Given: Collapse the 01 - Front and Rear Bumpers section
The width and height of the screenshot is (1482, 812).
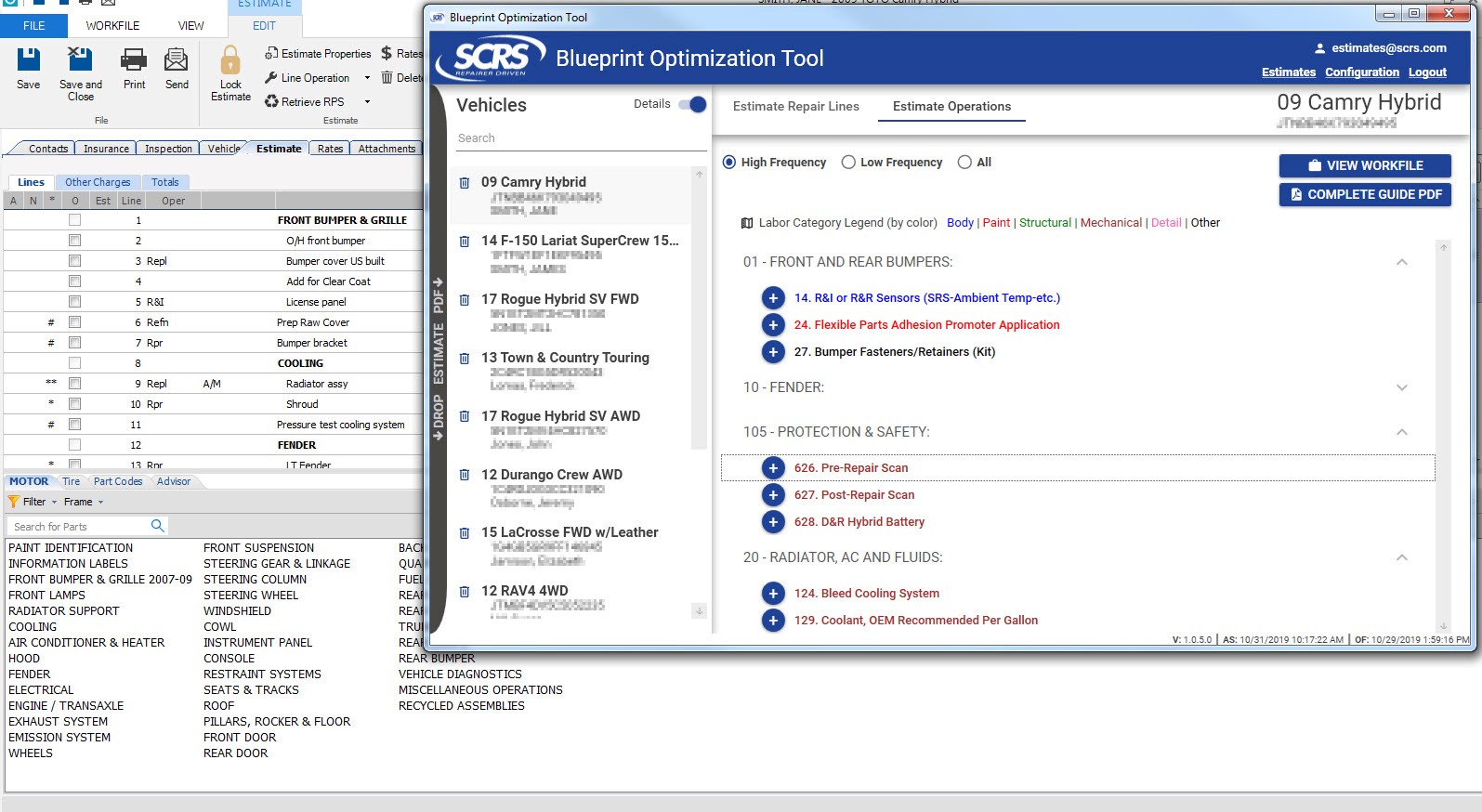Looking at the screenshot, I should (x=1401, y=262).
